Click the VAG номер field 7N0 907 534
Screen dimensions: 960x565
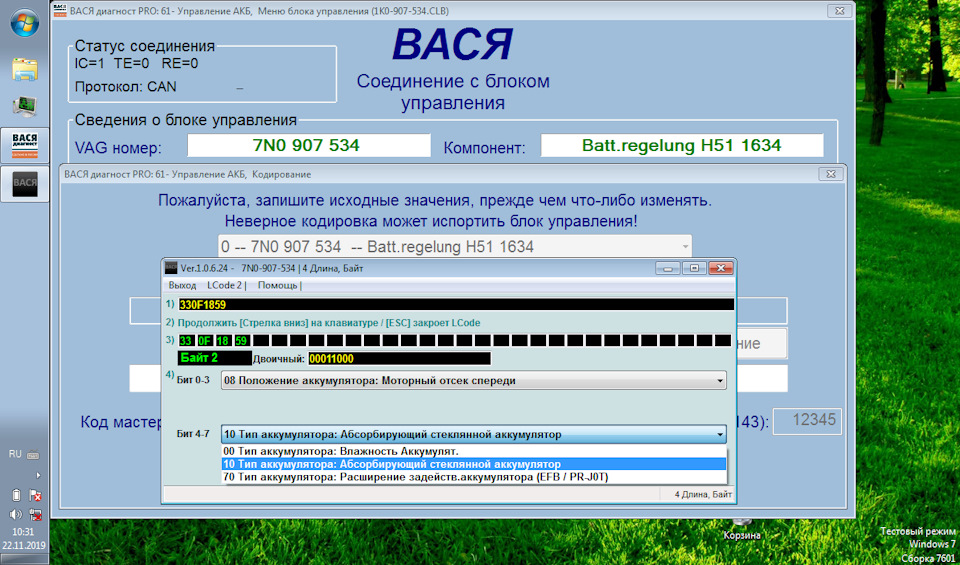pyautogui.click(x=309, y=146)
